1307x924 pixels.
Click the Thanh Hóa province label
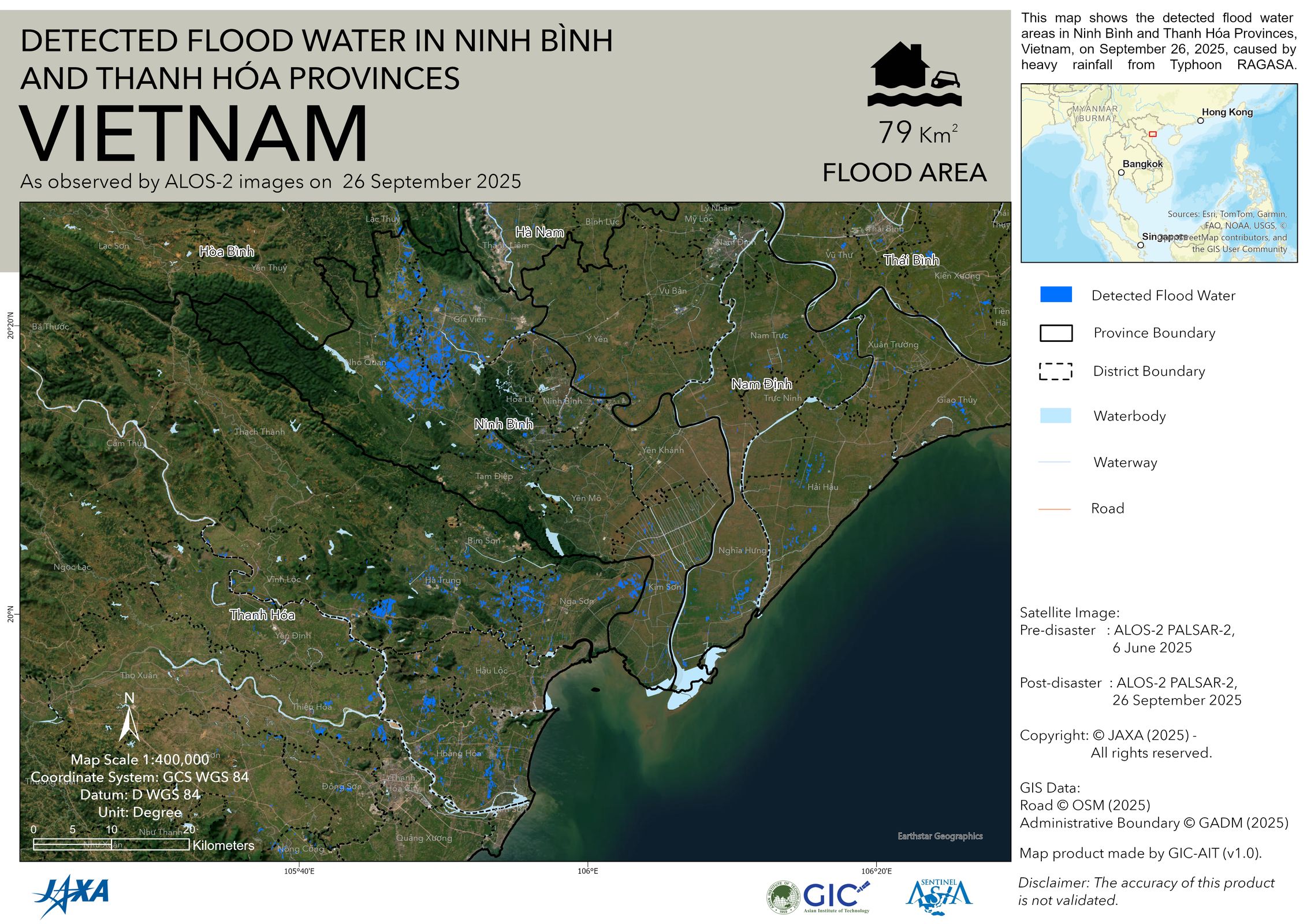(262, 615)
